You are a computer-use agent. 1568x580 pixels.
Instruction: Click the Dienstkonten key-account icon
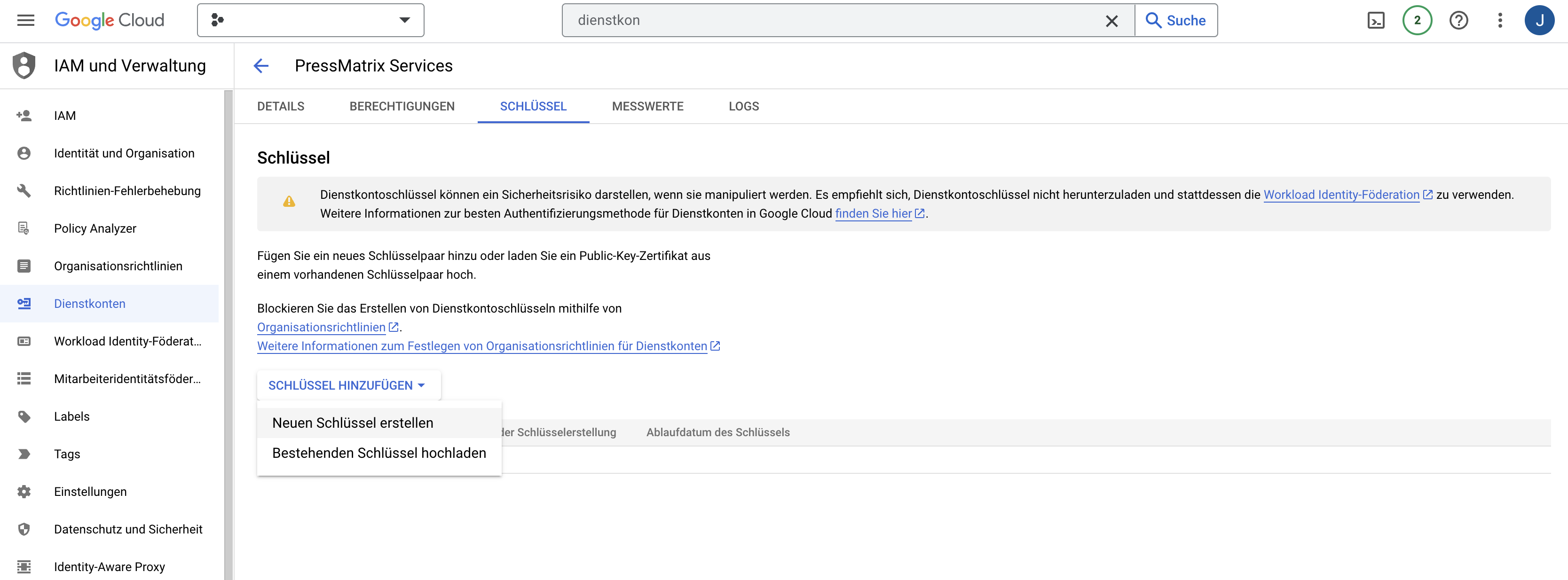click(24, 304)
